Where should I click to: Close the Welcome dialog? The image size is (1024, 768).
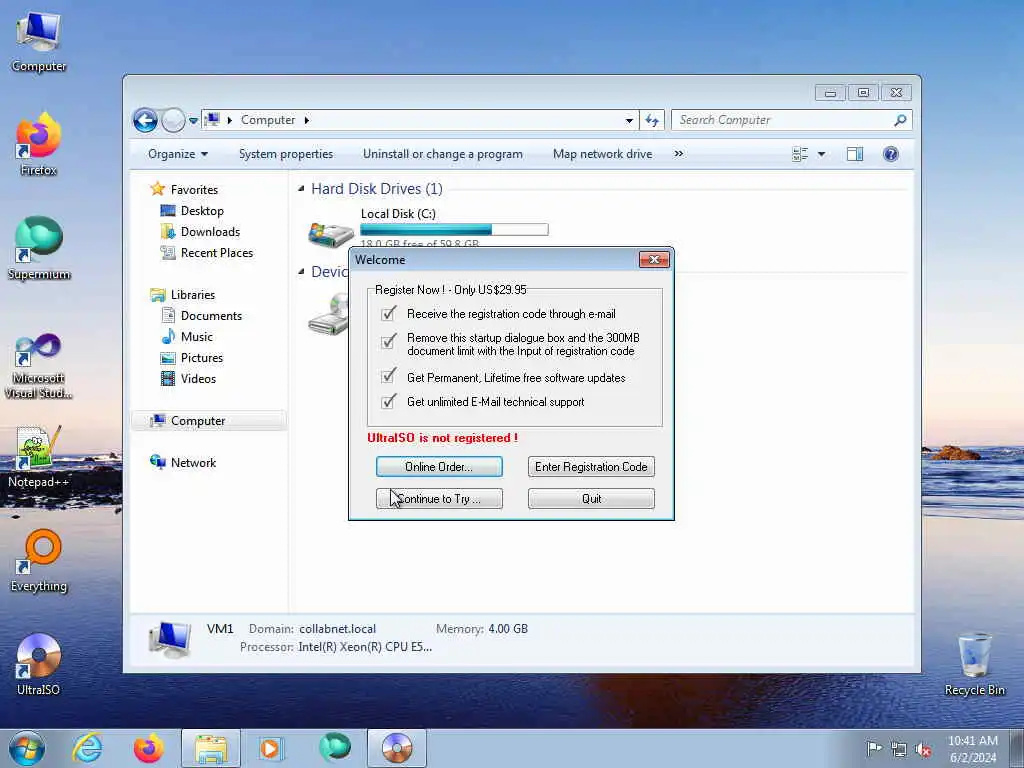pos(654,259)
